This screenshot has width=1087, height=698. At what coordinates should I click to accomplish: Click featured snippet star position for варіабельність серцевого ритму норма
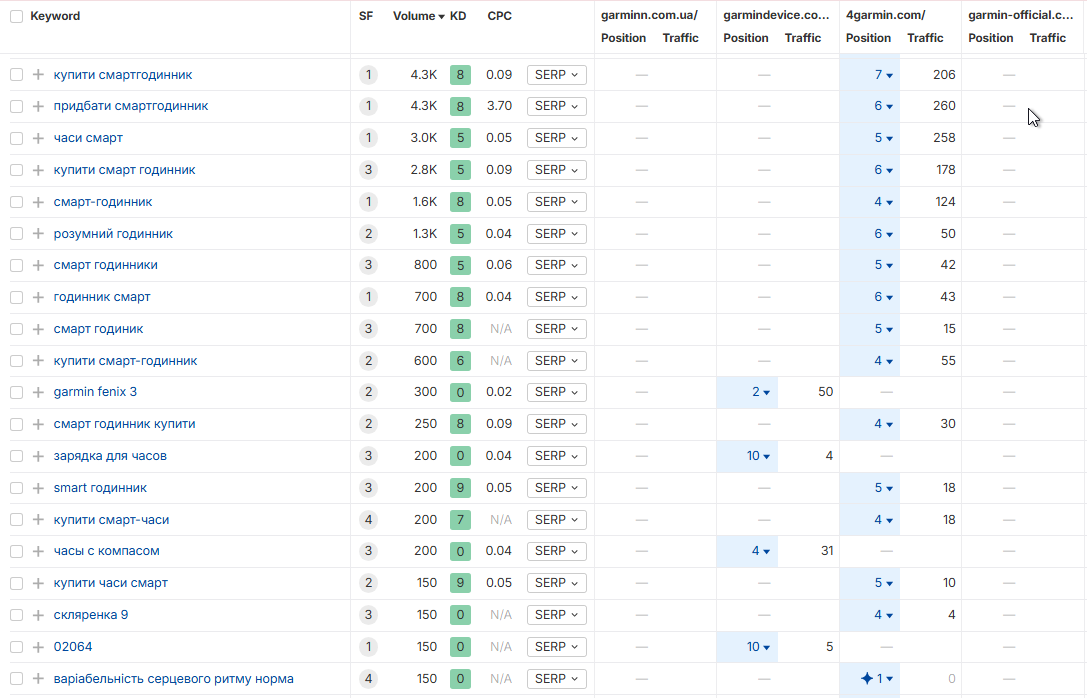876,679
